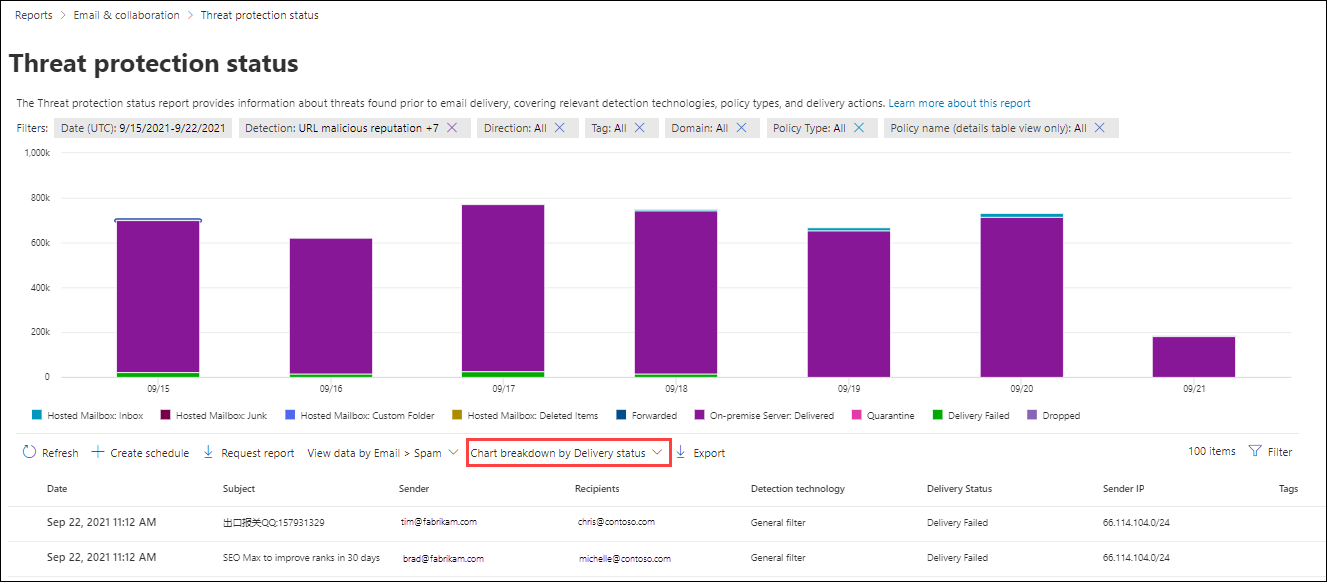Image resolution: width=1327 pixels, height=582 pixels.
Task: Go to Email & collaboration breadcrumb
Action: 127,15
